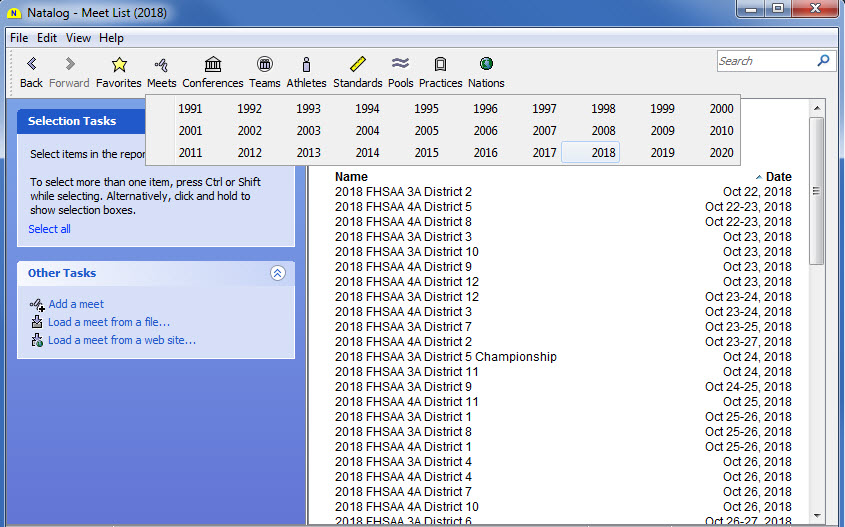Select 2018 FHSAA 3A District 5 Championship
The image size is (845, 527).
pyautogui.click(x=445, y=357)
